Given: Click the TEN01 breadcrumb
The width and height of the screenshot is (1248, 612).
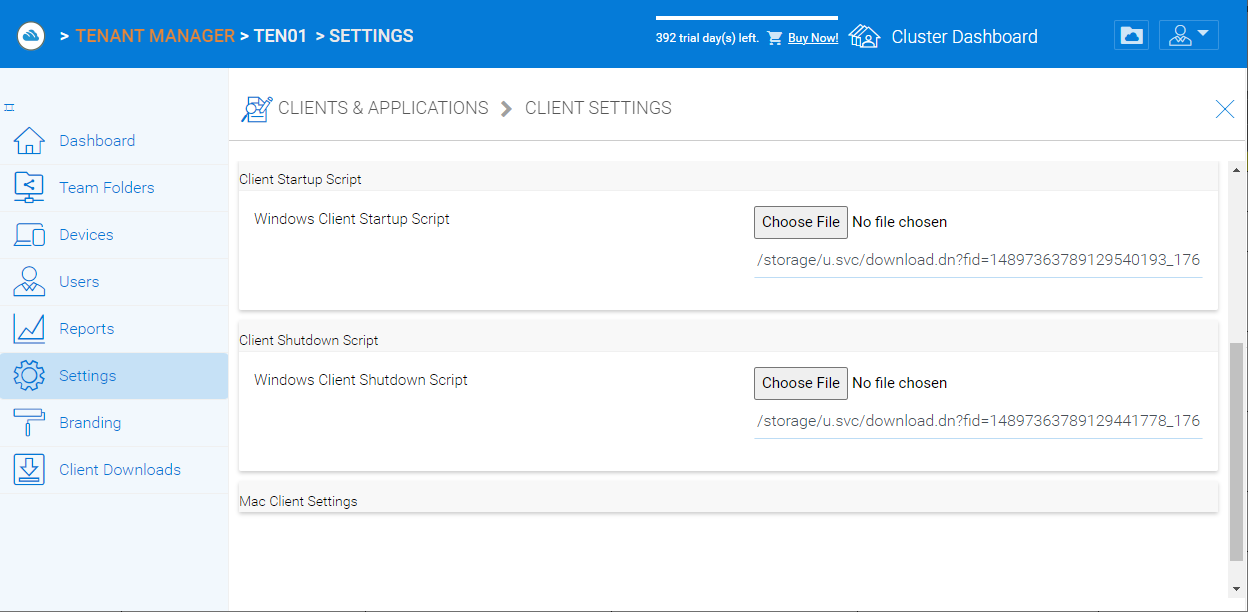Looking at the screenshot, I should 280,36.
